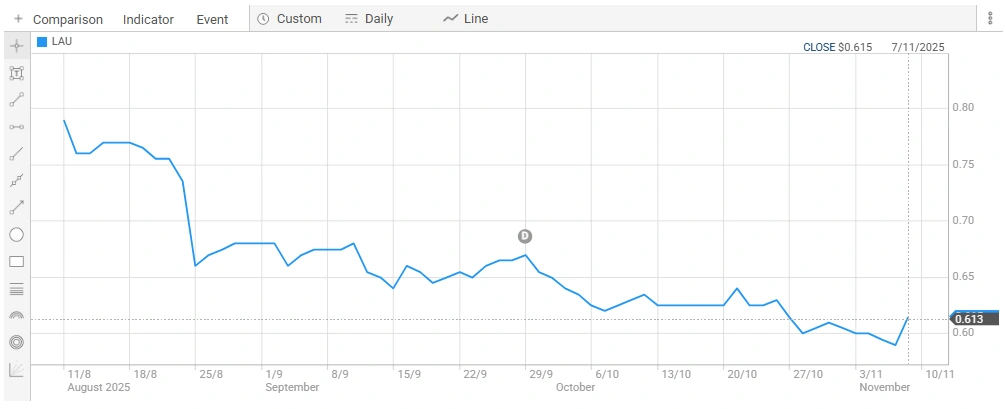Select the Fibonacci arcs tool
The width and height of the screenshot is (1006, 409).
(16, 316)
